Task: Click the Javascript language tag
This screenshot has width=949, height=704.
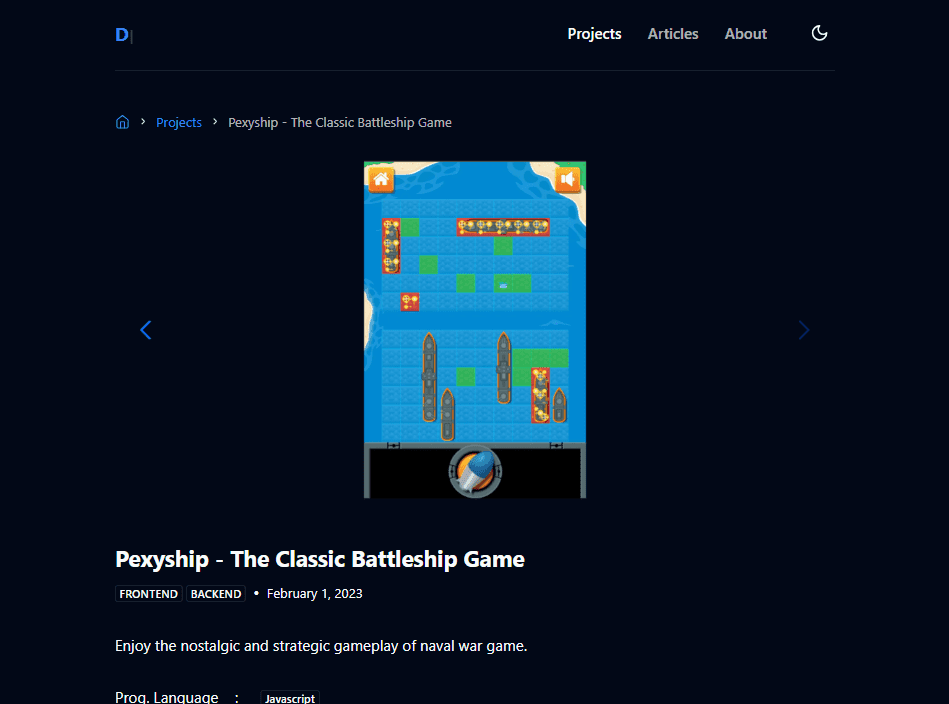Action: pos(290,699)
